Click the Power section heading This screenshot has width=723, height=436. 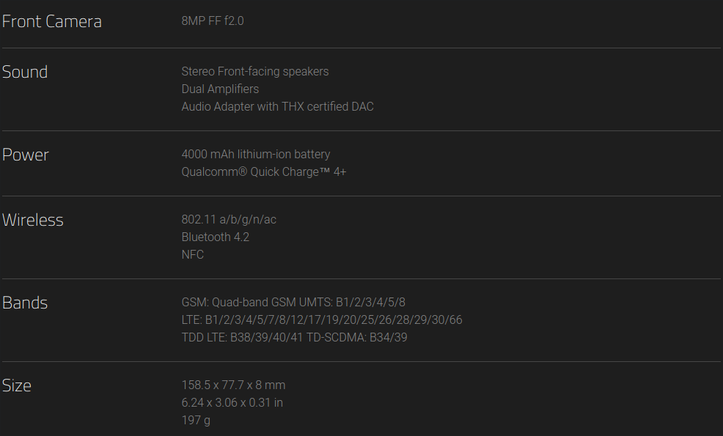[x=25, y=155]
